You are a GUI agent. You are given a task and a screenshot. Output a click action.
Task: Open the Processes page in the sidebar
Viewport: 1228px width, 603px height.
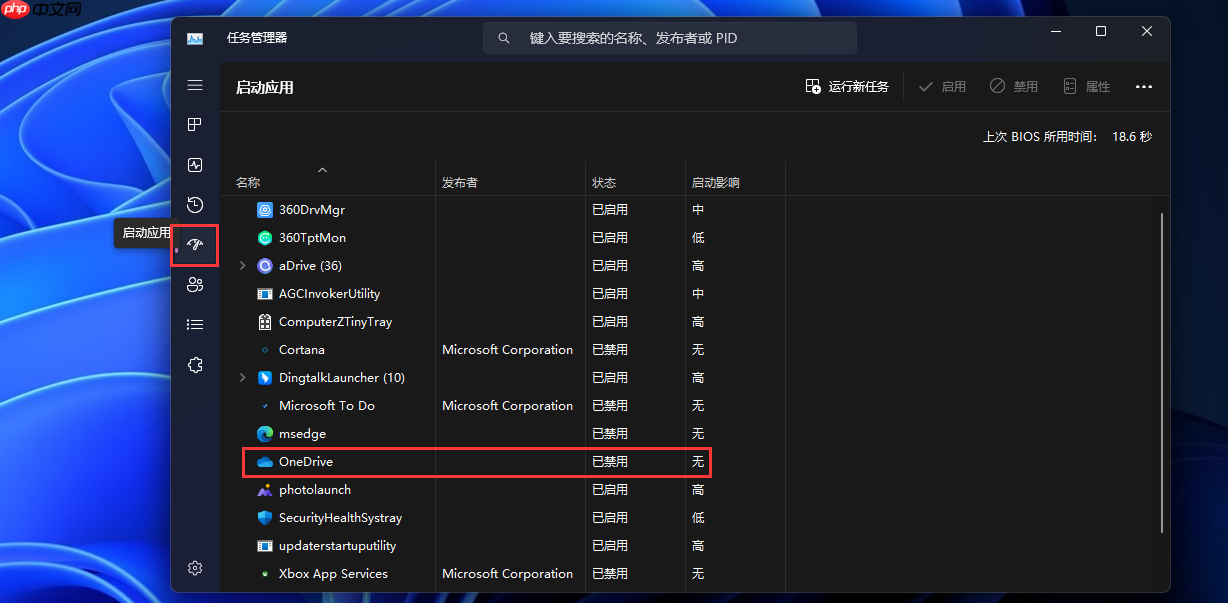pos(195,124)
